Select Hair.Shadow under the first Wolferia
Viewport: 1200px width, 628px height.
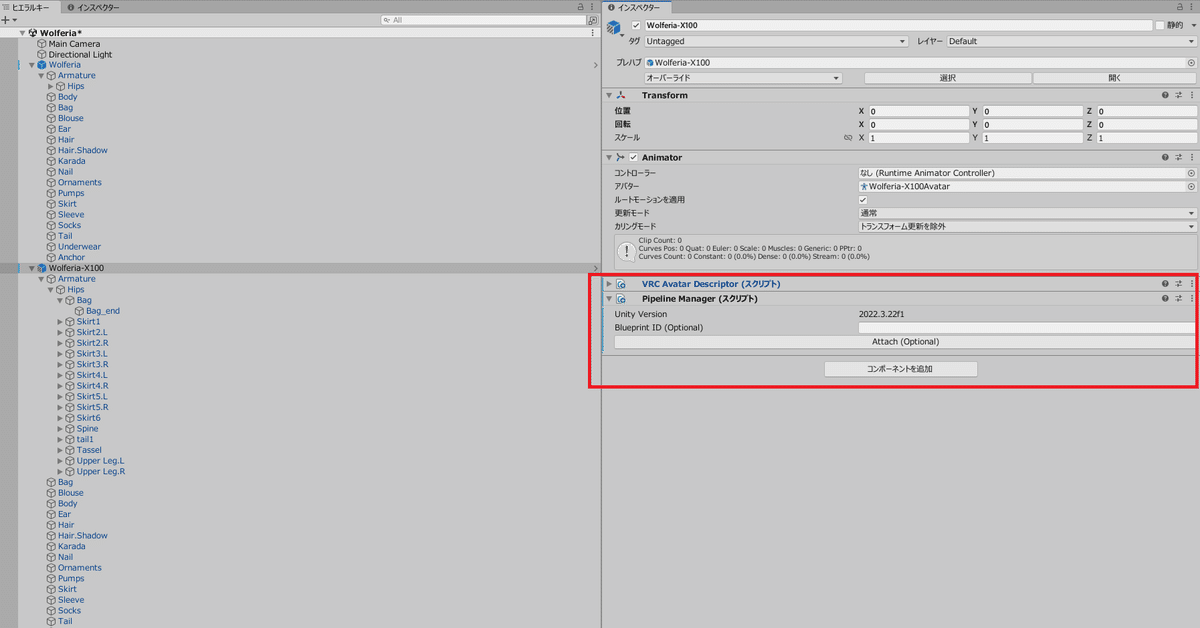coord(82,151)
